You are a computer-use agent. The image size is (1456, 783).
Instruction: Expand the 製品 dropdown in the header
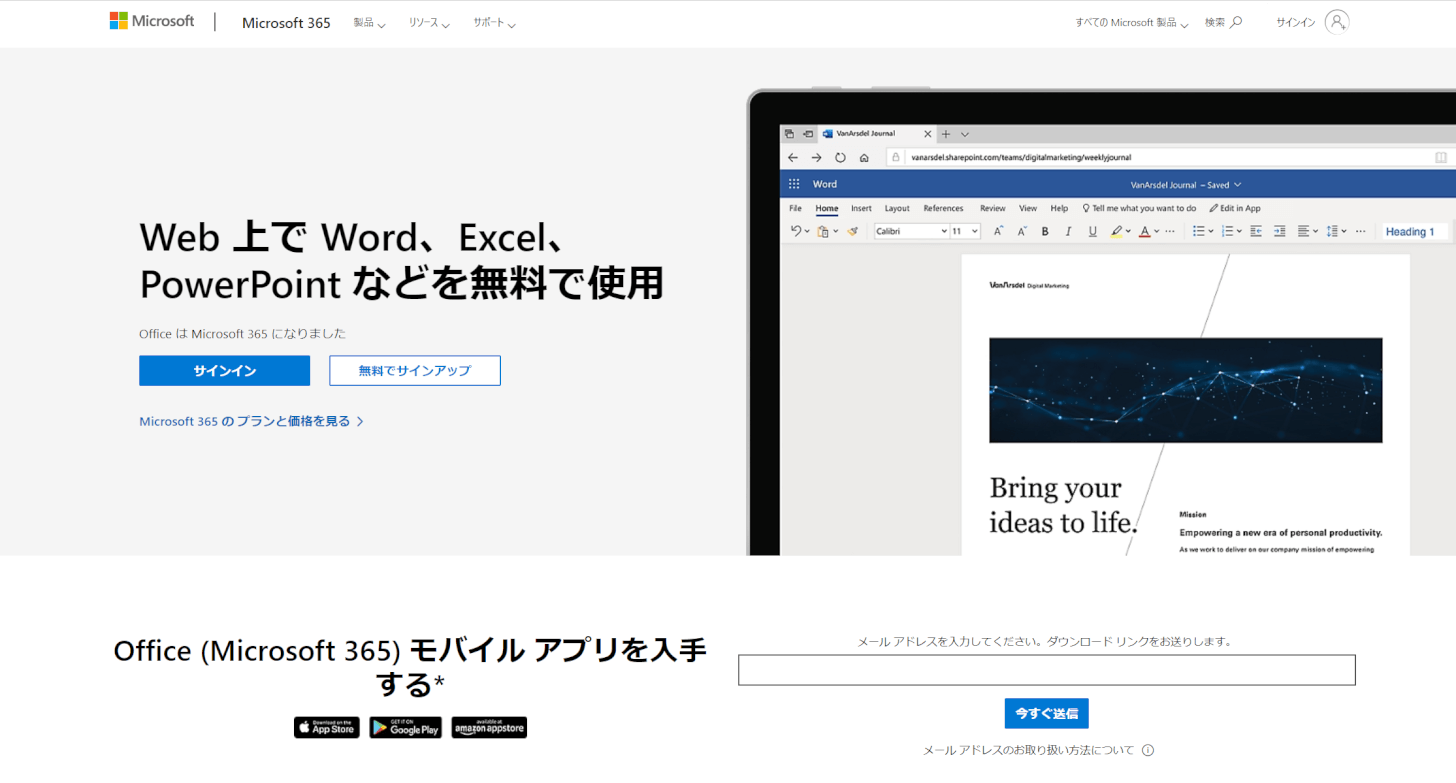[x=369, y=23]
